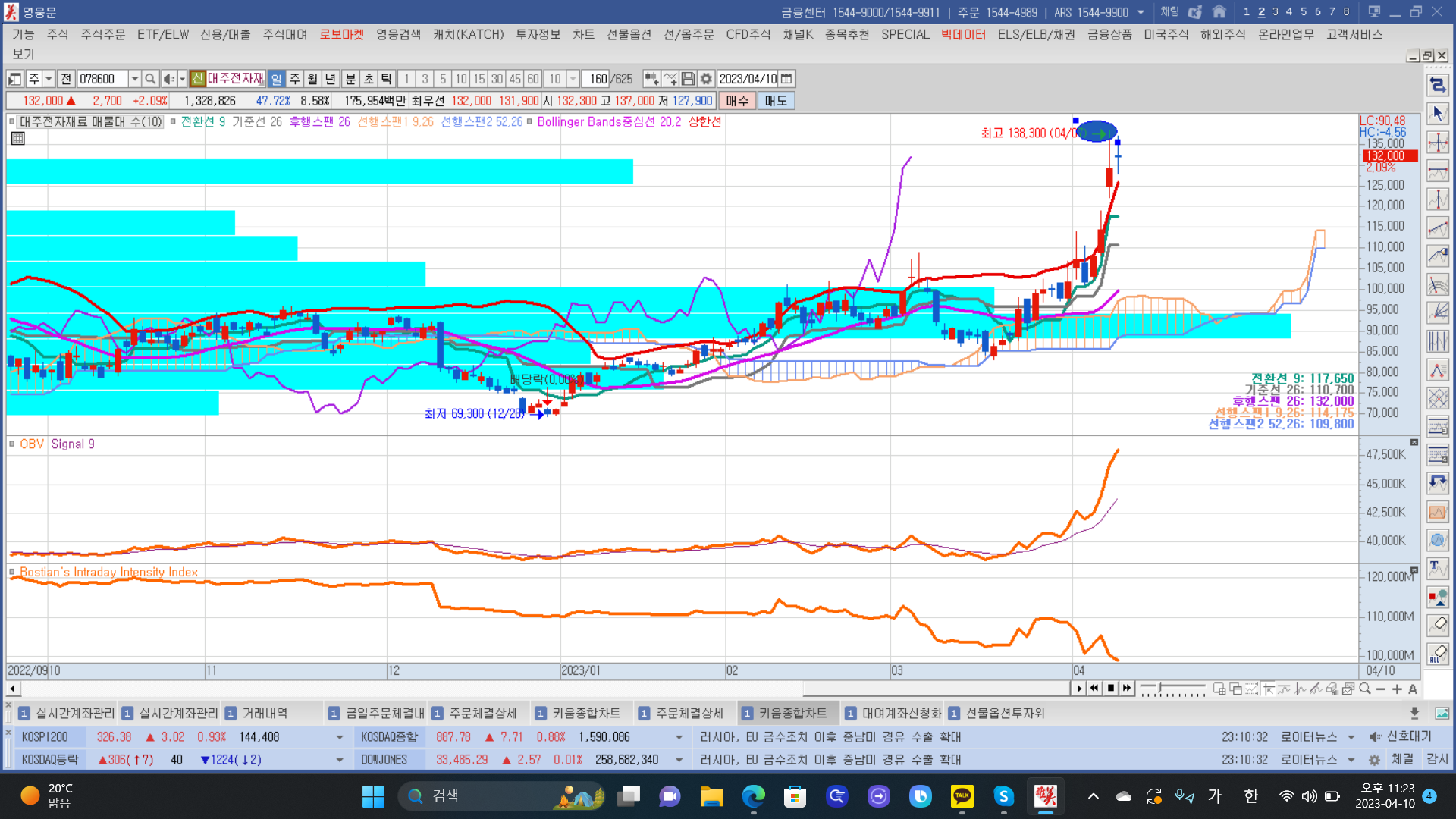Open chart settings gear icon in toolbar
Image resolution: width=1456 pixels, height=819 pixels.
point(706,79)
